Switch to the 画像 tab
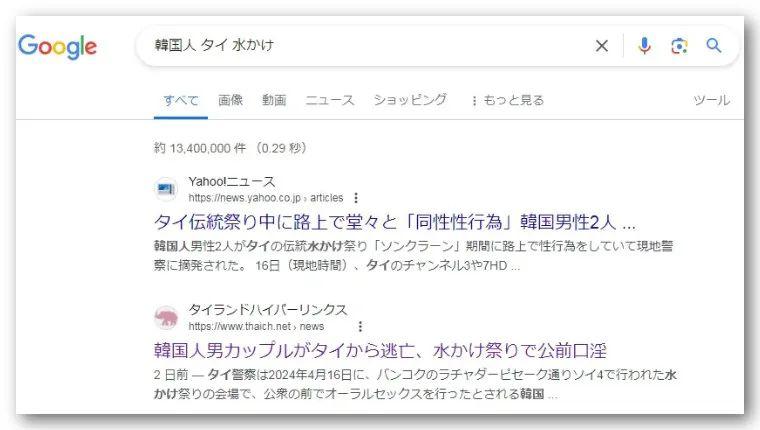 pyautogui.click(x=230, y=100)
